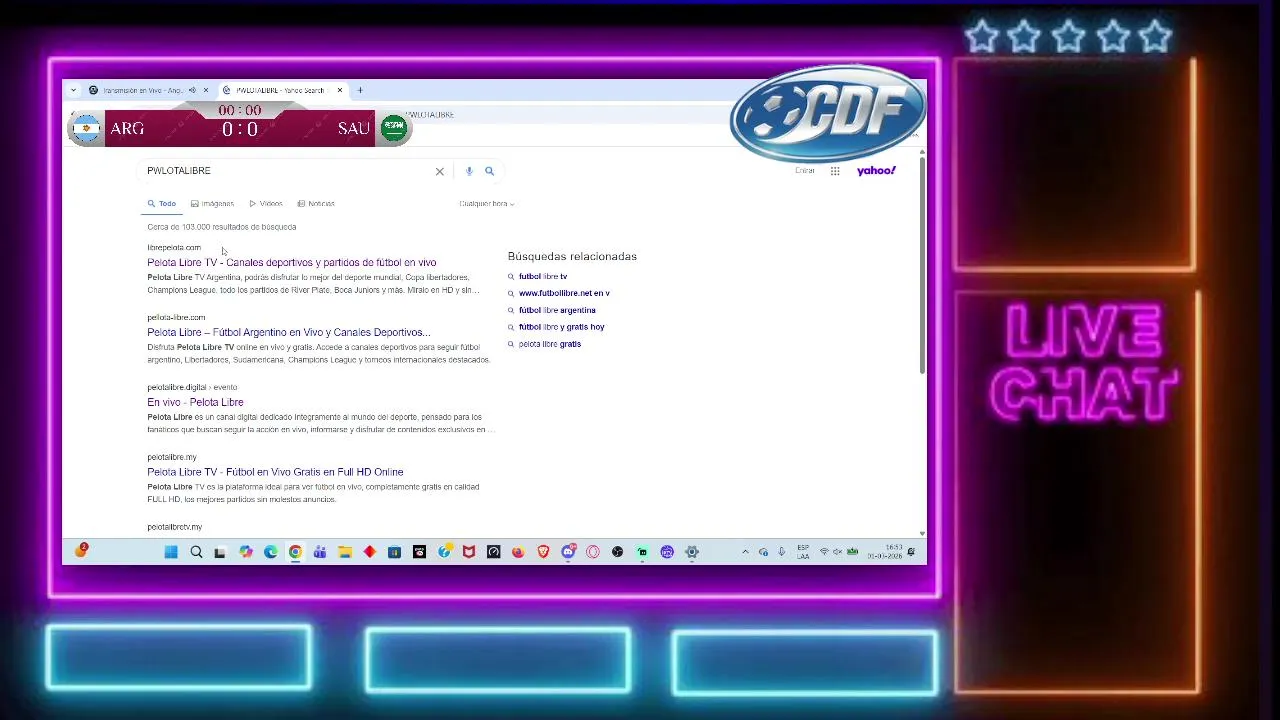This screenshot has height=720, width=1280.
Task: Click the taskbar volume speaker icon
Action: 837,552
